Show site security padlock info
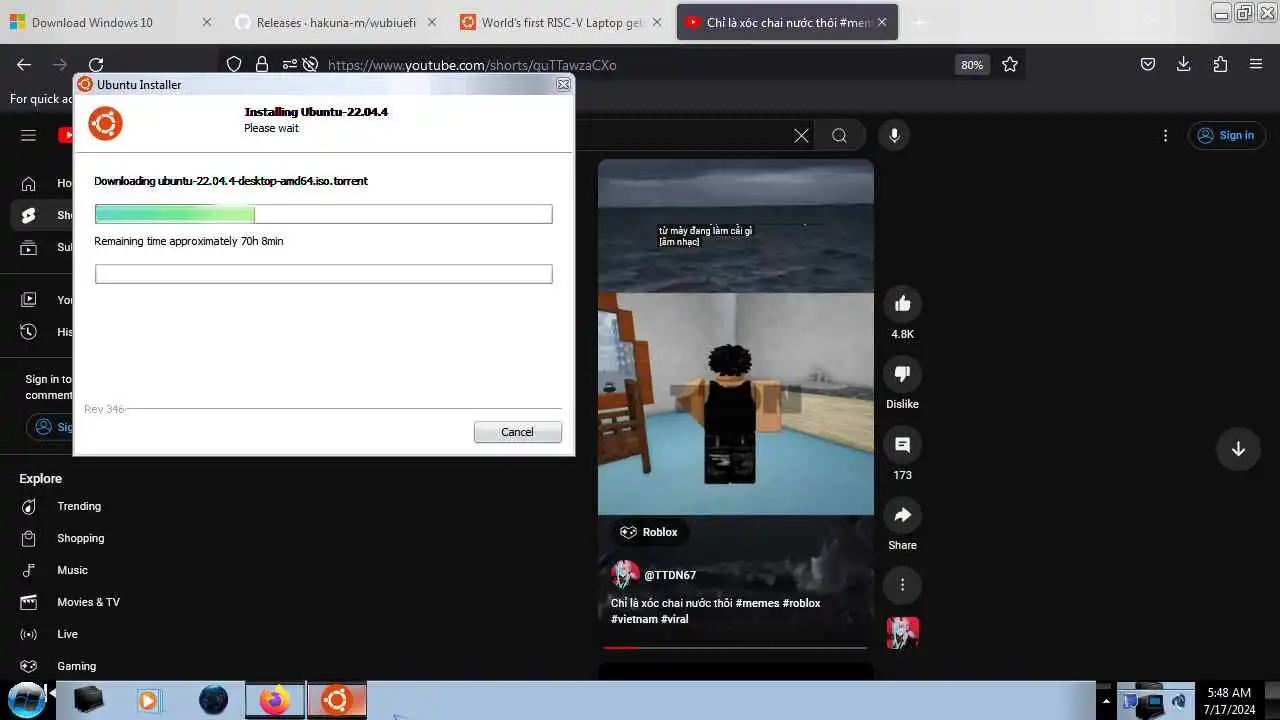Image resolution: width=1280 pixels, height=720 pixels. [262, 64]
